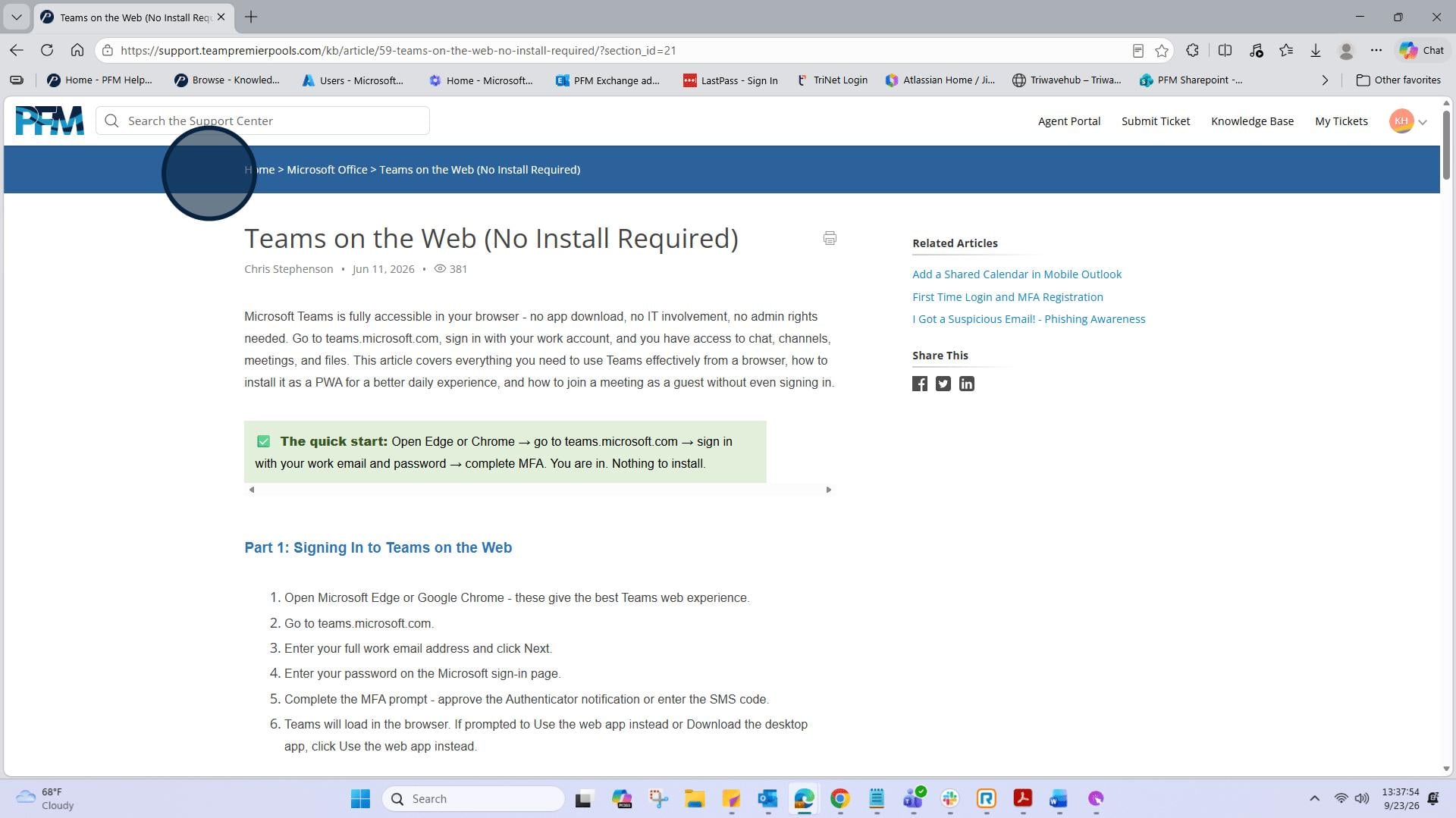This screenshot has width=1456, height=818.
Task: Navigate to Microsoft Office breadcrumb
Action: point(327,170)
